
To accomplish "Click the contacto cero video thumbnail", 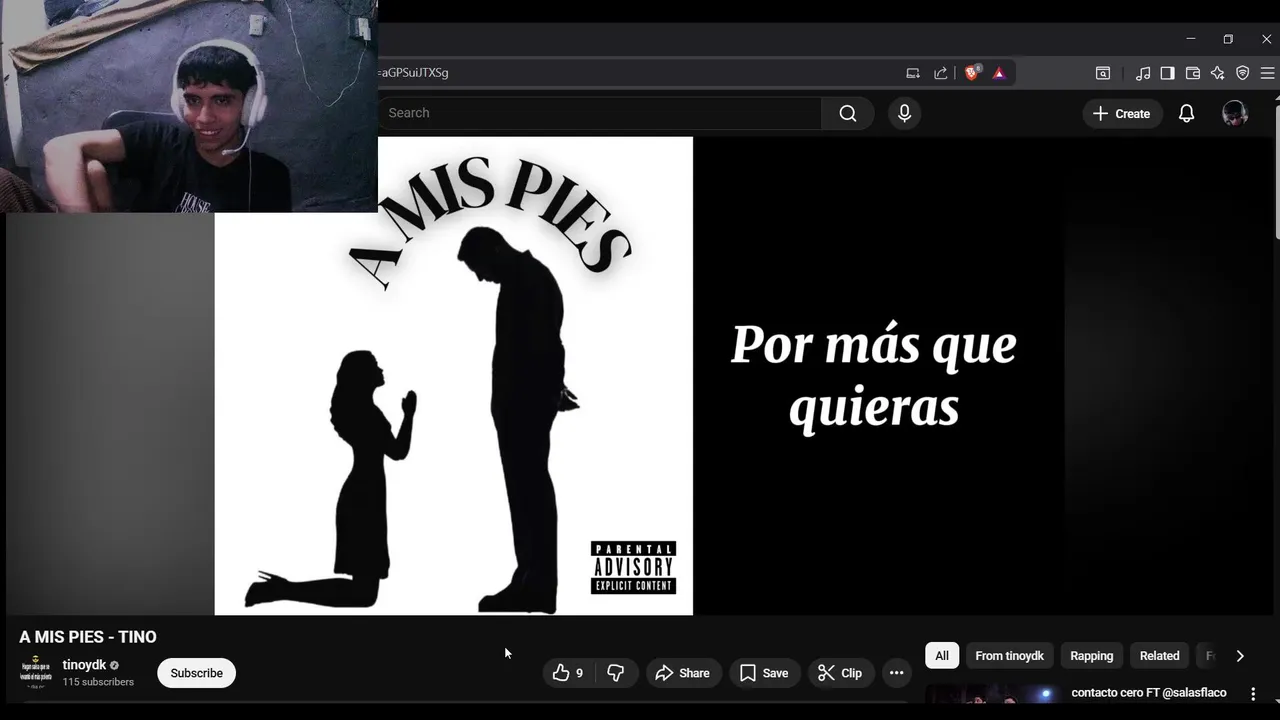I will click(x=992, y=693).
